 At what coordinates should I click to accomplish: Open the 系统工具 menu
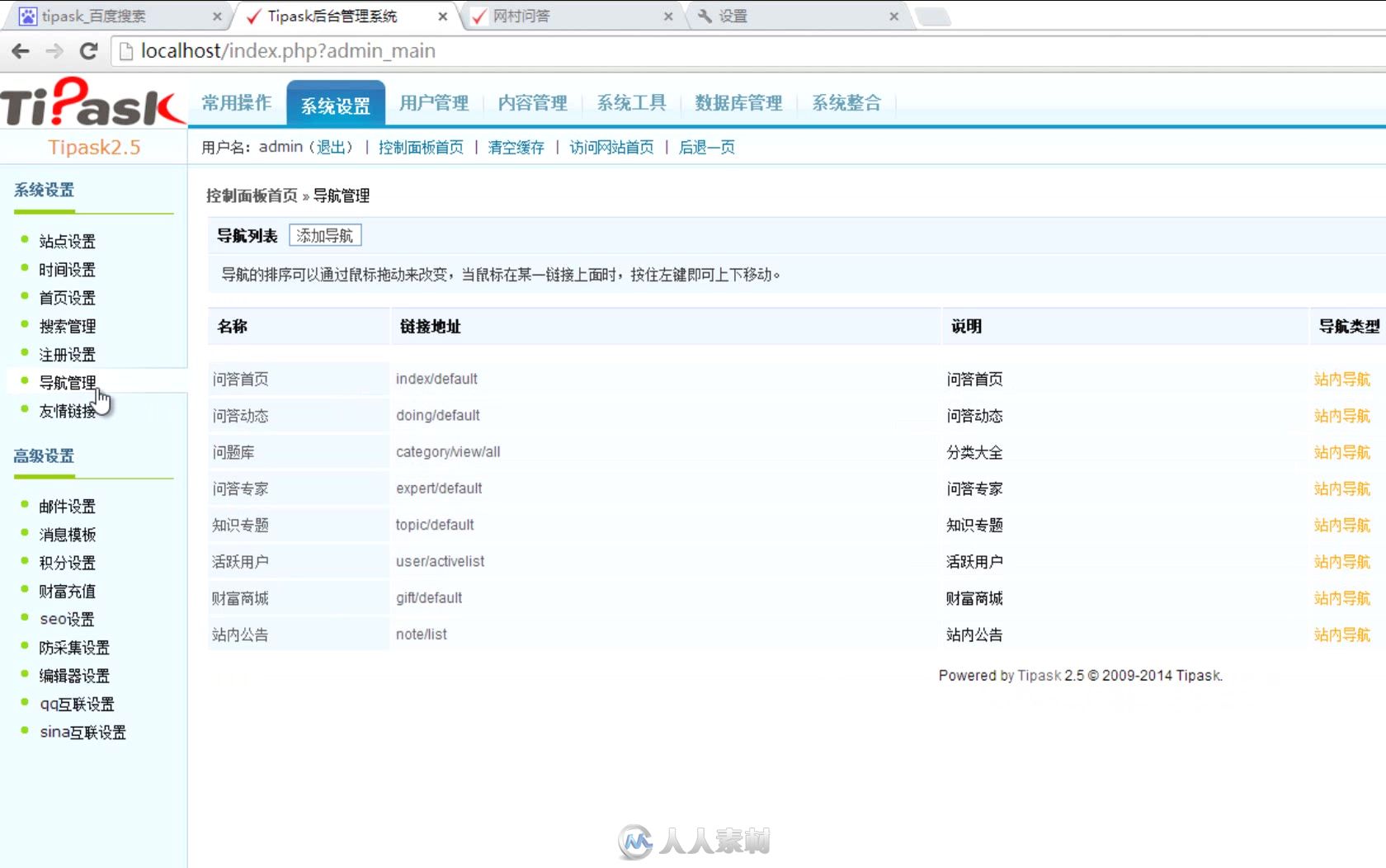click(632, 103)
